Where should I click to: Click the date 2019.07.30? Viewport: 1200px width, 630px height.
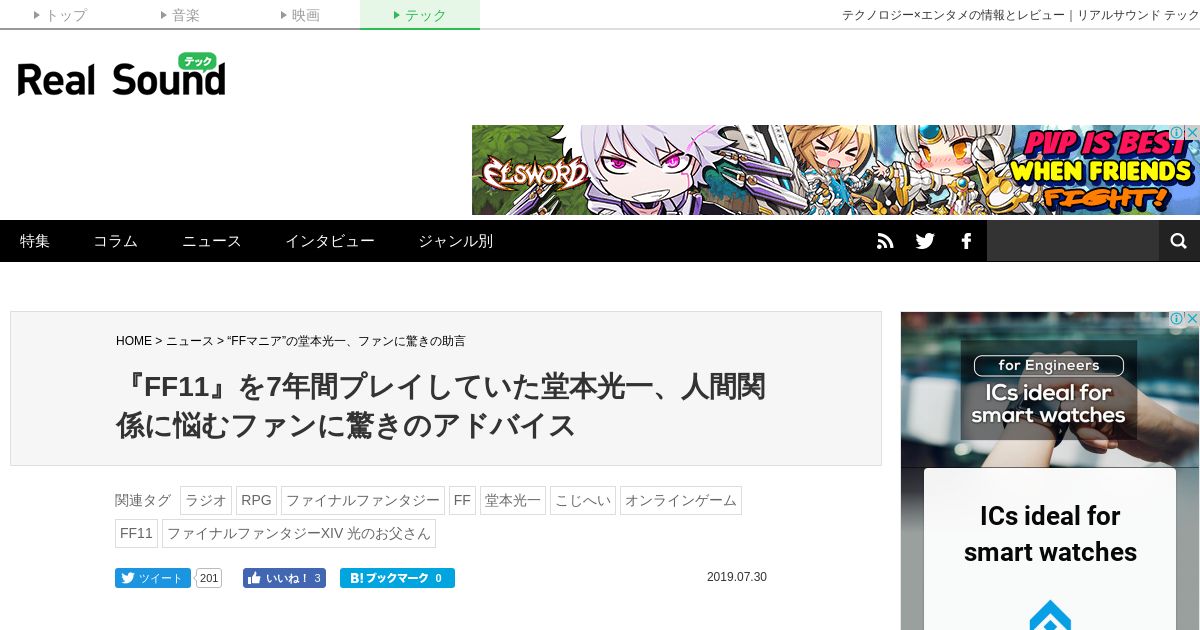pos(737,577)
